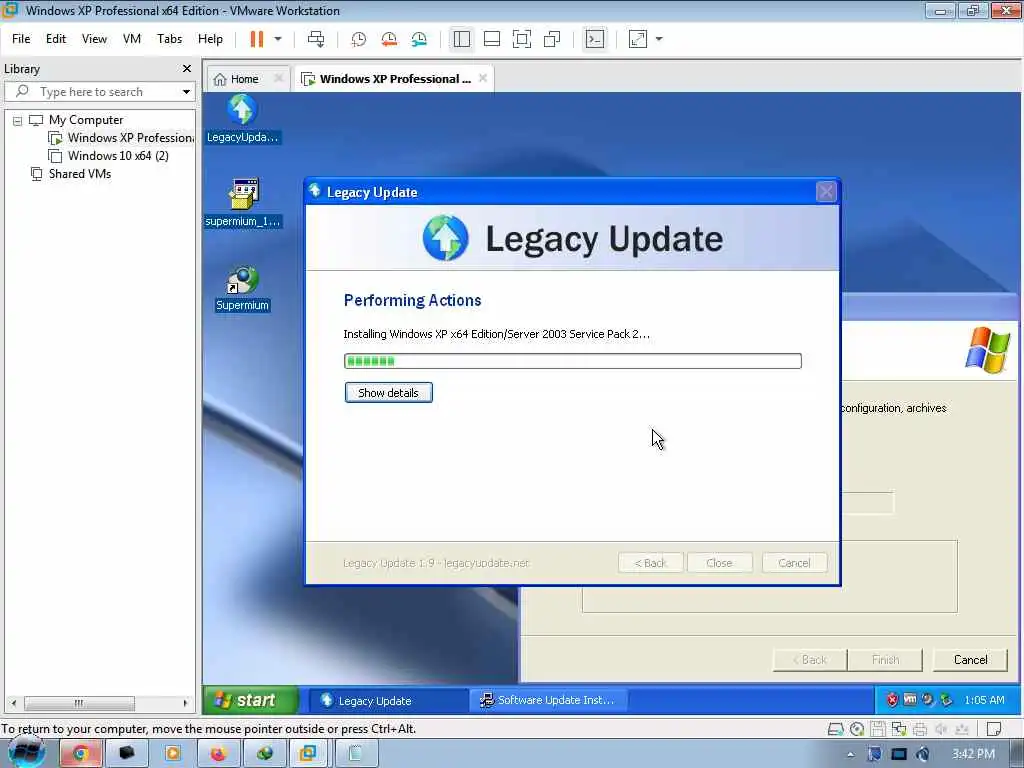Click the hard disk device status icon
This screenshot has width=1024, height=768.
point(835,729)
